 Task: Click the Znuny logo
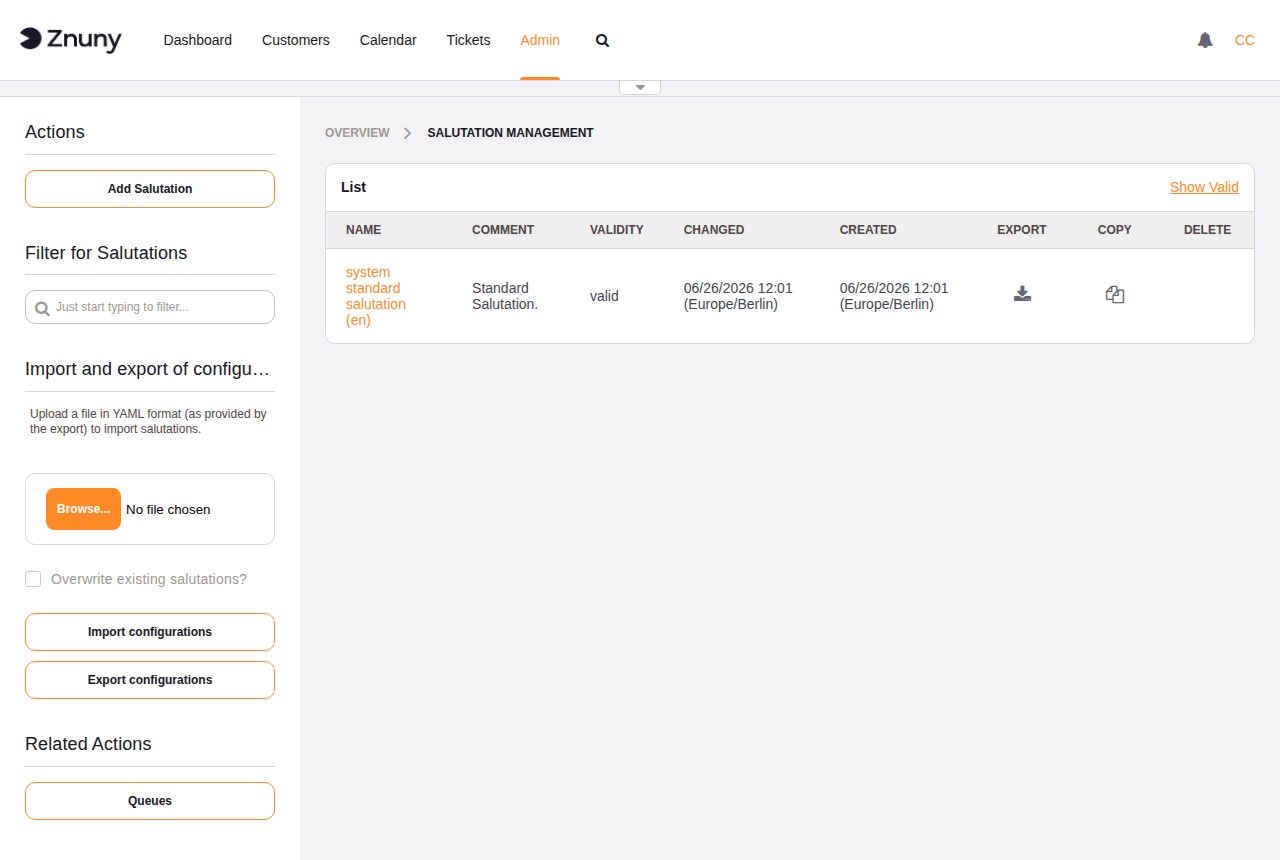pos(70,40)
